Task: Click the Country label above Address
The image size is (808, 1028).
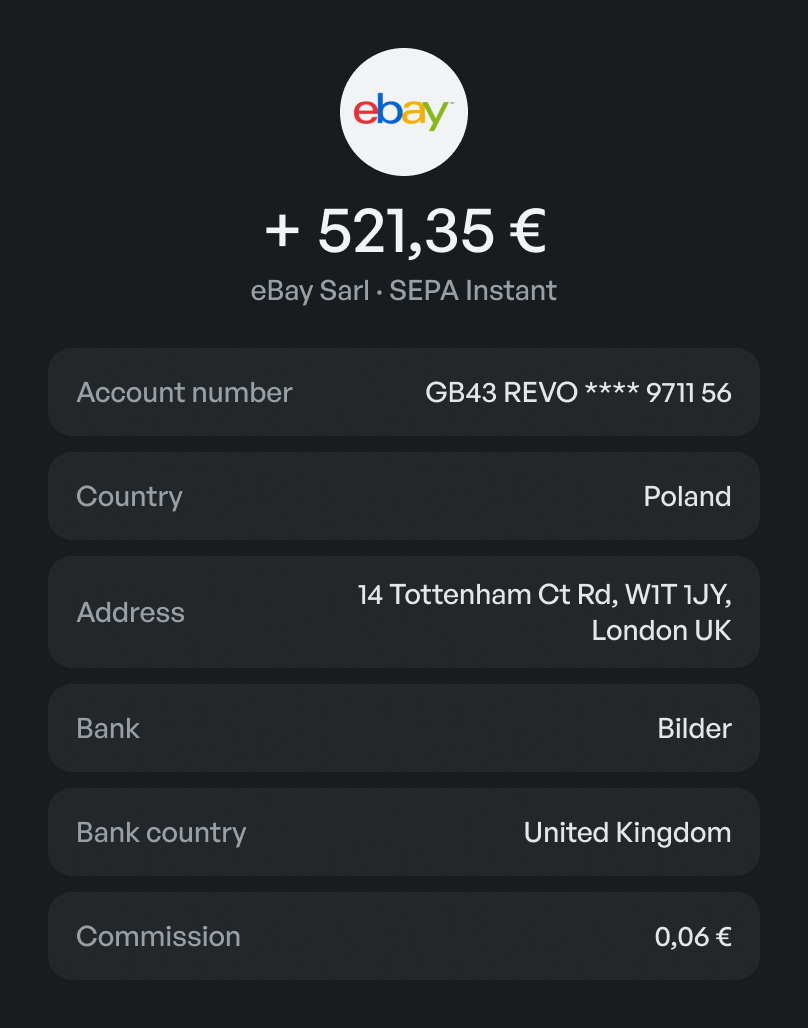Action: [129, 496]
